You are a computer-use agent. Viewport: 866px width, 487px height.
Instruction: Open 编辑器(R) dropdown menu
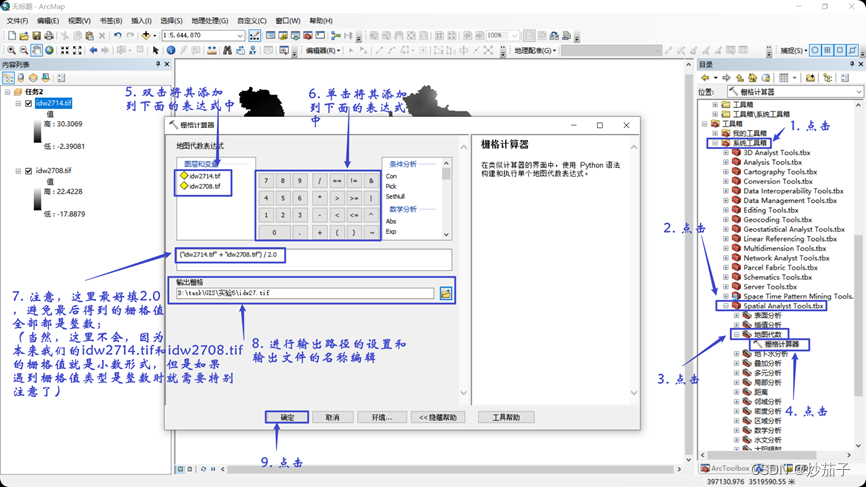point(323,50)
